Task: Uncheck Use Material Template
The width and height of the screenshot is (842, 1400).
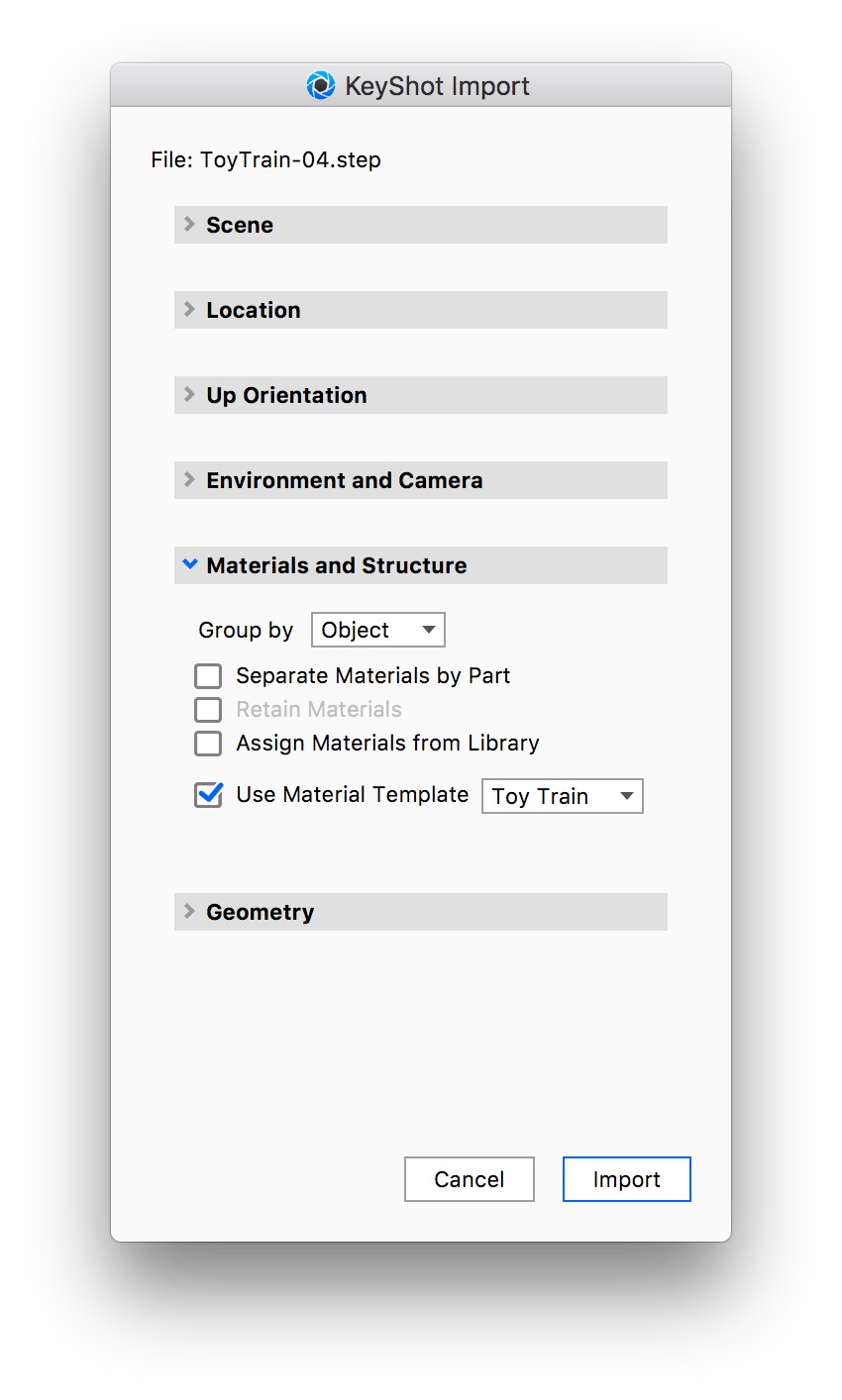Action: coord(208,794)
